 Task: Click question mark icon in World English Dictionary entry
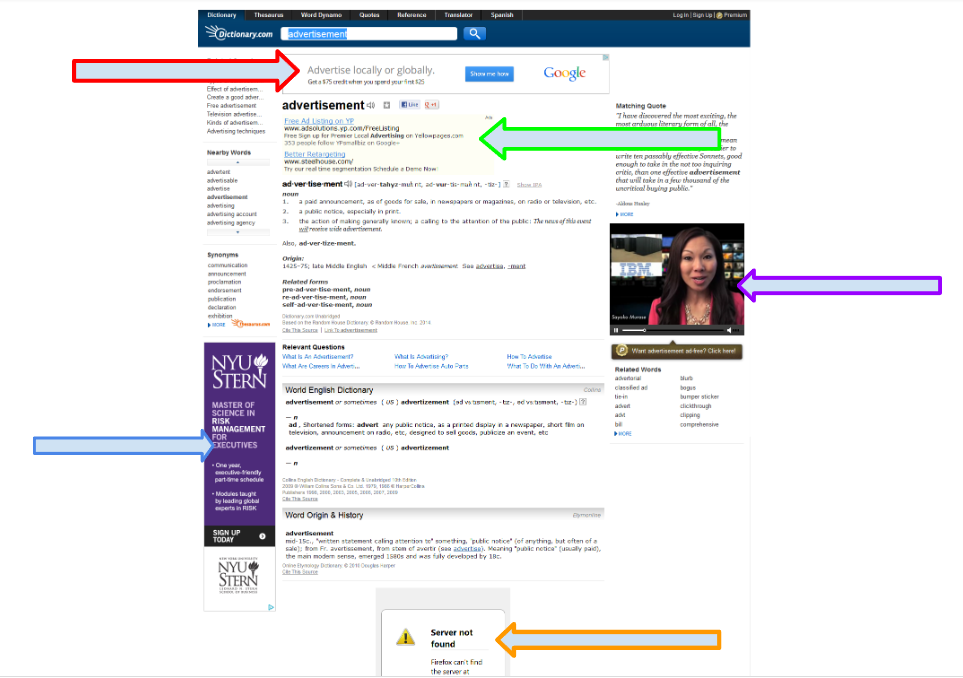tap(583, 402)
